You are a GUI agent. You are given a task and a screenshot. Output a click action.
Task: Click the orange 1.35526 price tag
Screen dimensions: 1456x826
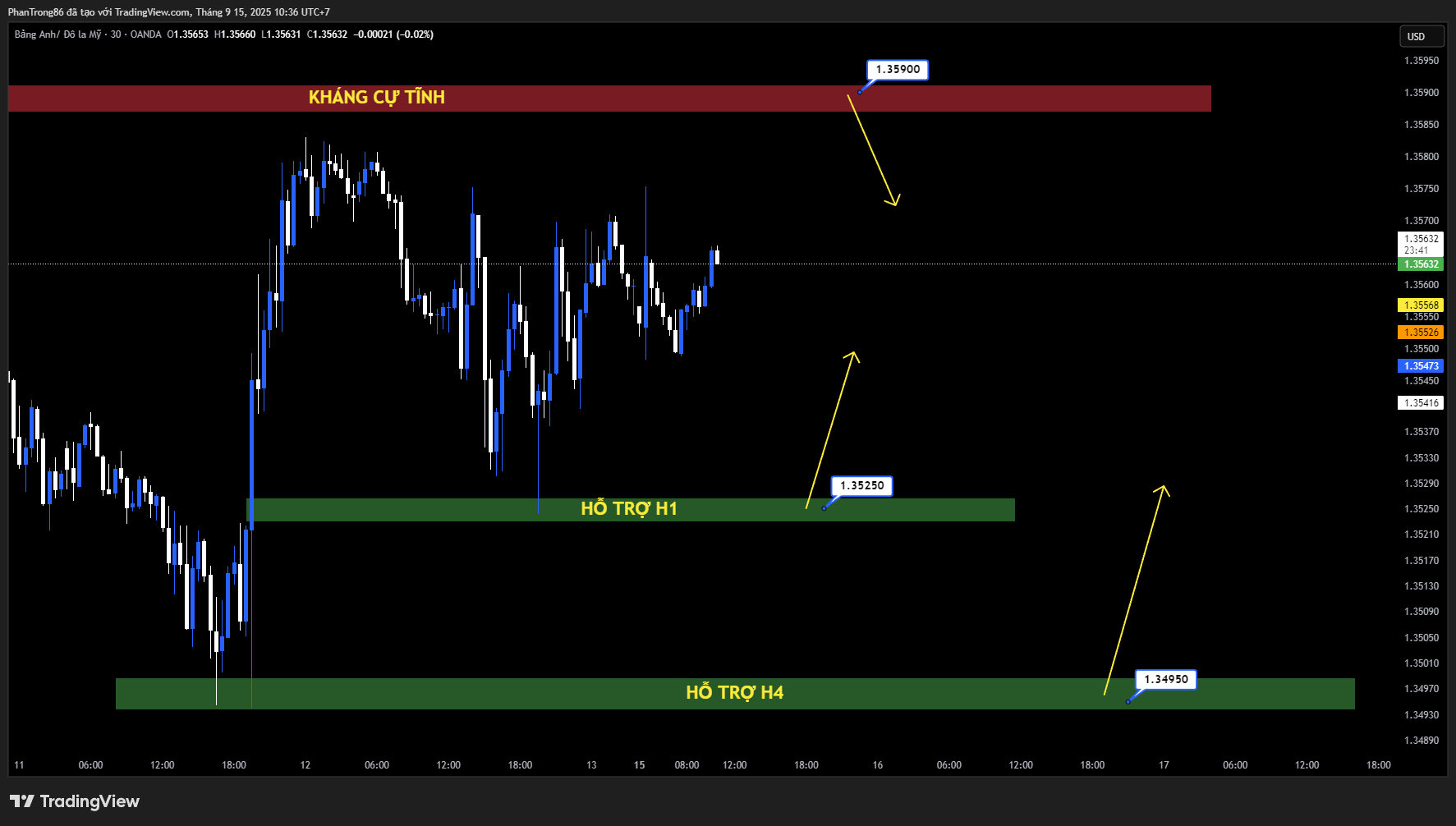[x=1421, y=333]
